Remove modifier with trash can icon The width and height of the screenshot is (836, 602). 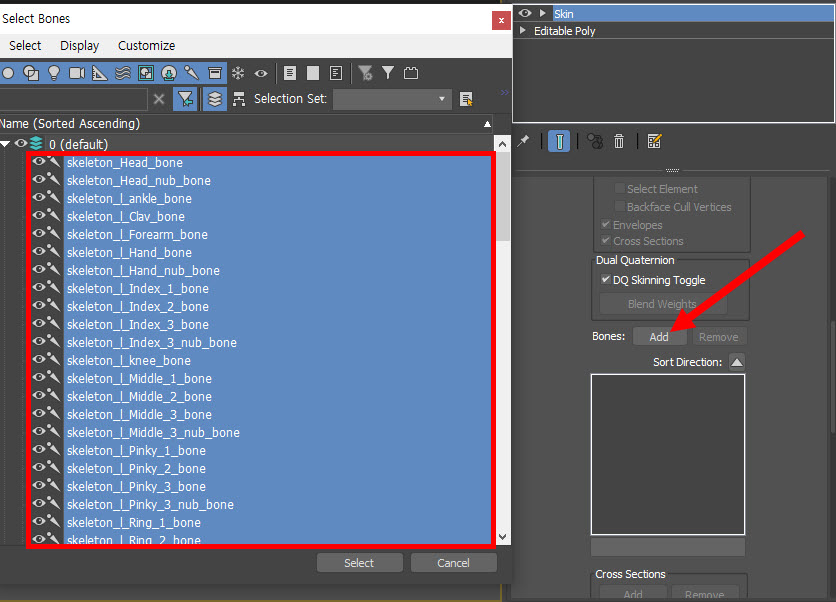point(618,141)
